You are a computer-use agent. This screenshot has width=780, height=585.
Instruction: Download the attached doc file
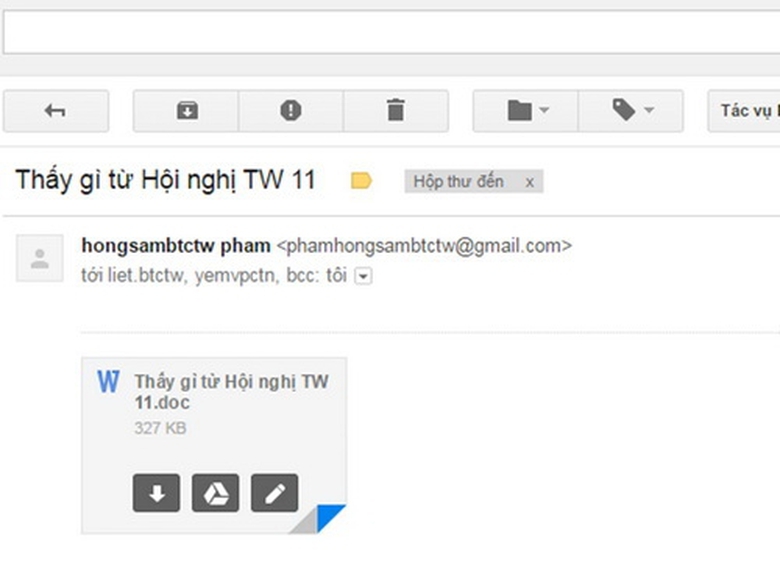tap(156, 493)
